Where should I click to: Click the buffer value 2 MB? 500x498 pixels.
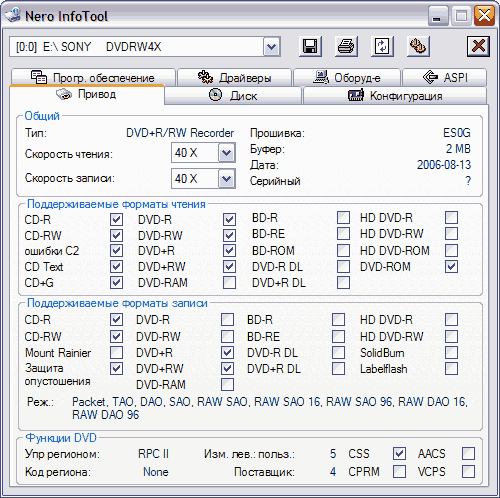tap(458, 149)
